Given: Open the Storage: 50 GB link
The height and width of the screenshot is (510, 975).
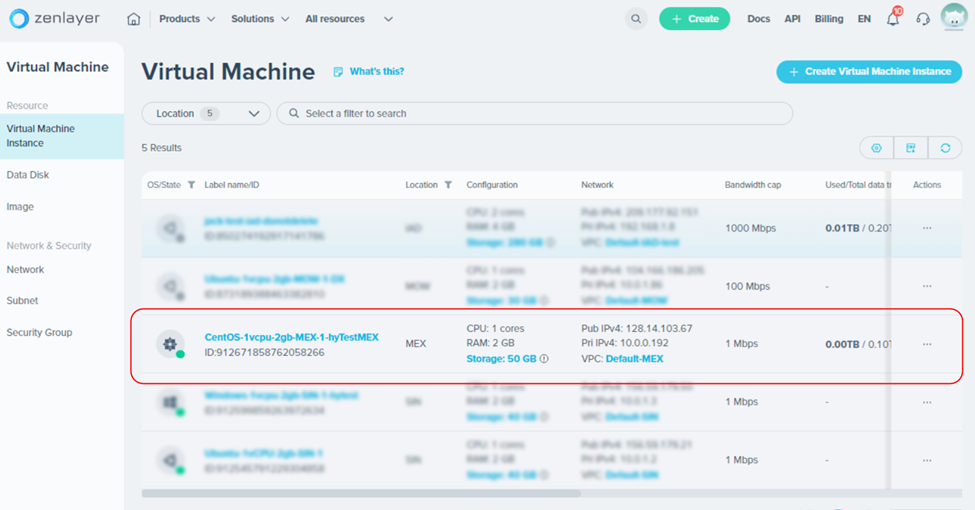Looking at the screenshot, I should (501, 359).
